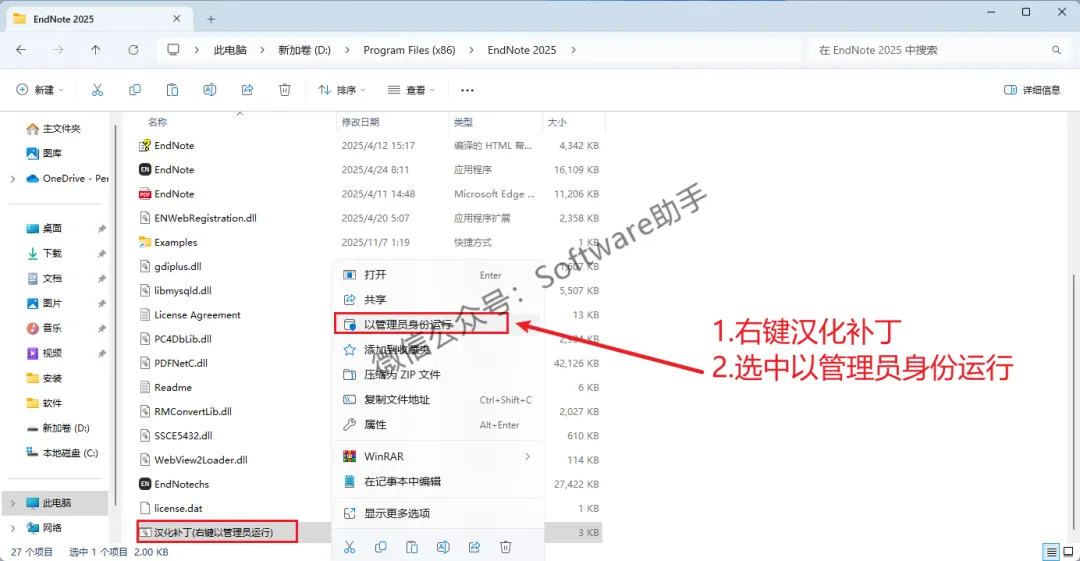Screen dimensions: 1080x561
Task: Expand the OneDrive tree node
Action: (12, 178)
